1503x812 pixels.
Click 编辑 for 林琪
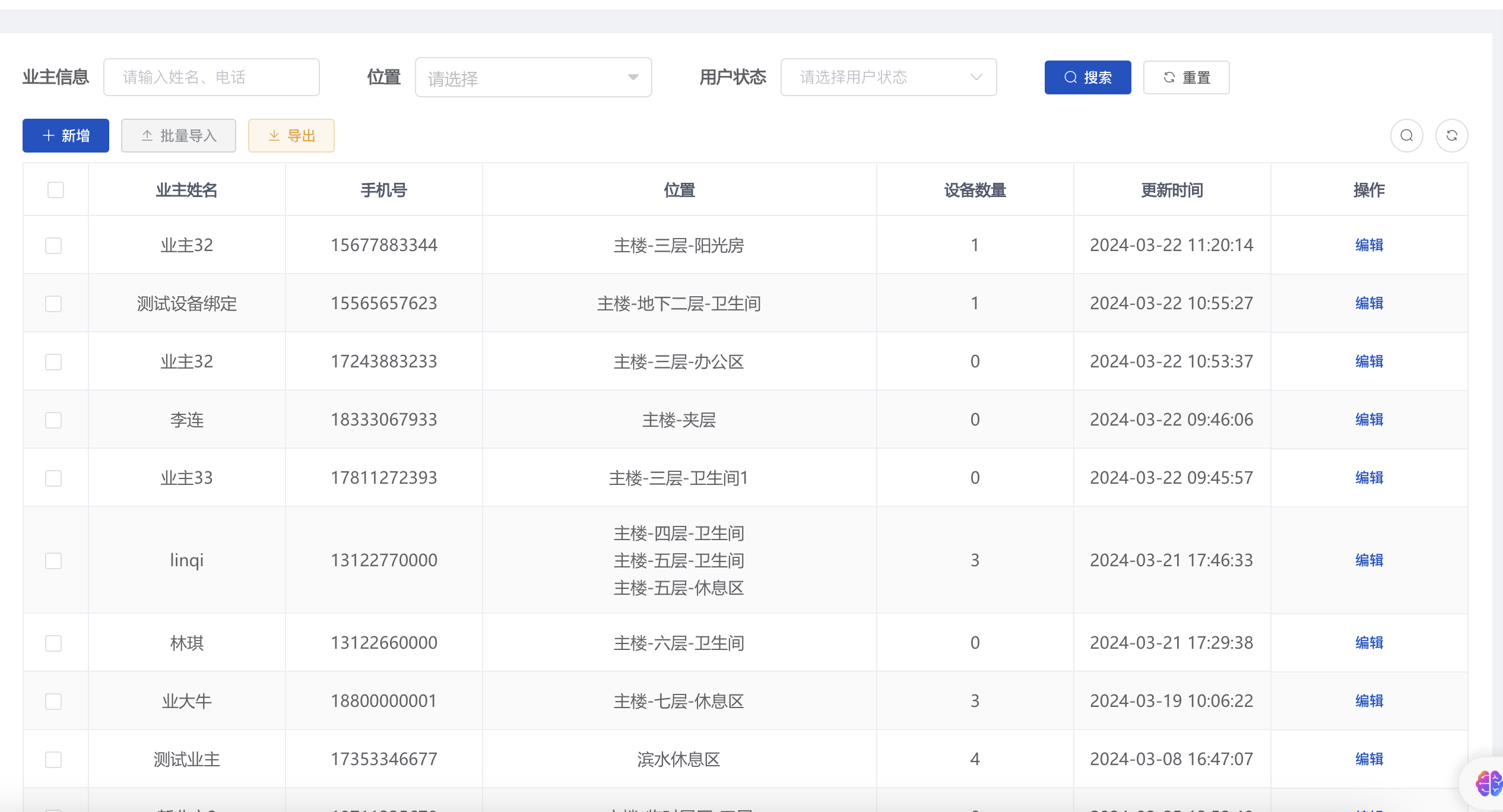pos(1369,643)
